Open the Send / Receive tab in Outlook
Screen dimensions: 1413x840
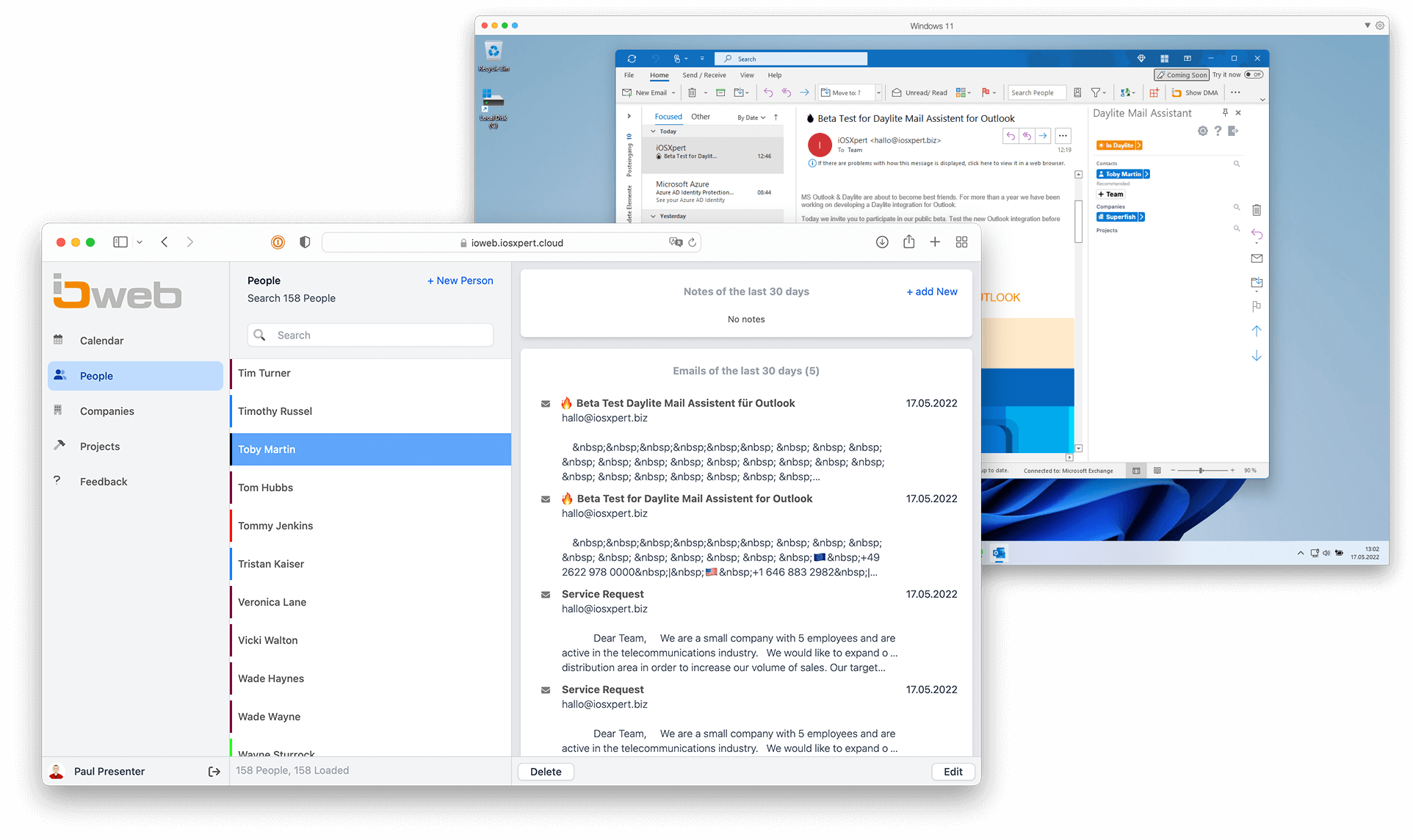pyautogui.click(x=704, y=75)
